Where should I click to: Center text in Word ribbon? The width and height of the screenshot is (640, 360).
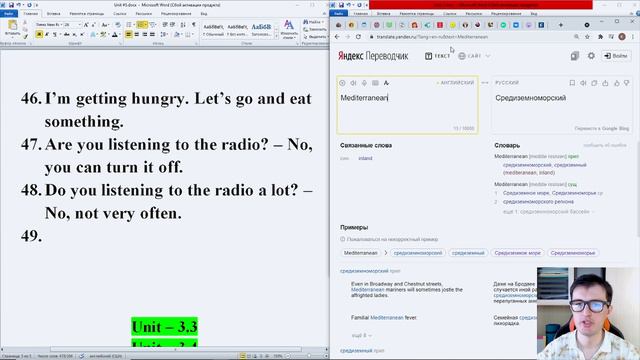(x=137, y=35)
